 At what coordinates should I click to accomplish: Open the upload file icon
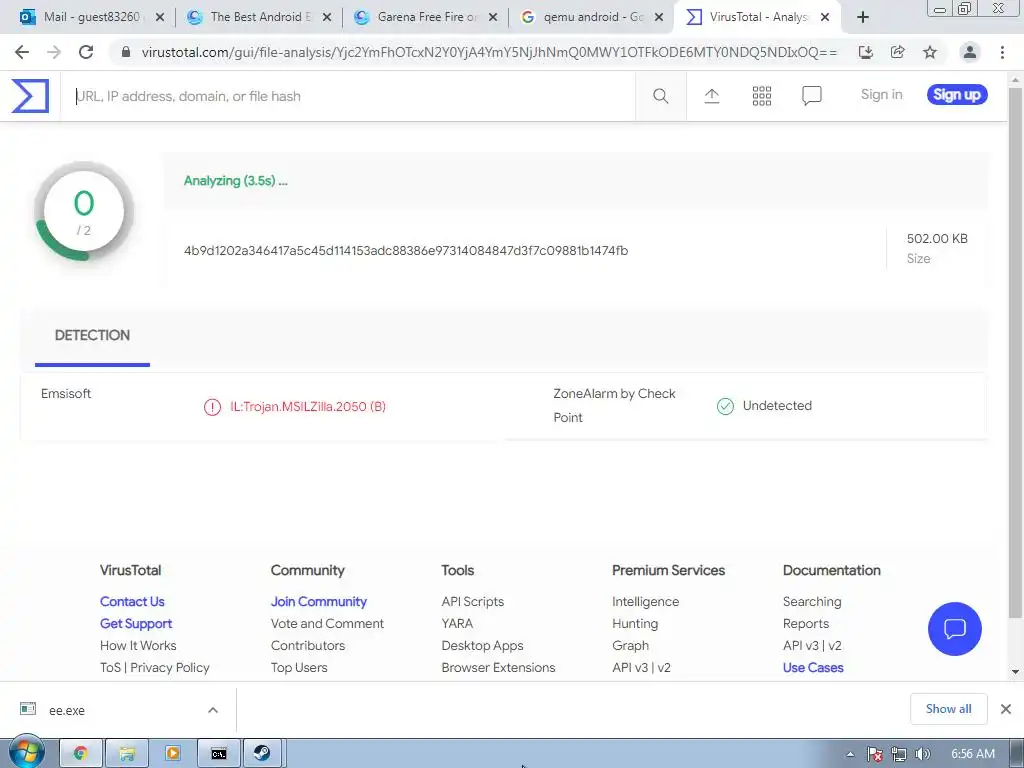pos(712,96)
